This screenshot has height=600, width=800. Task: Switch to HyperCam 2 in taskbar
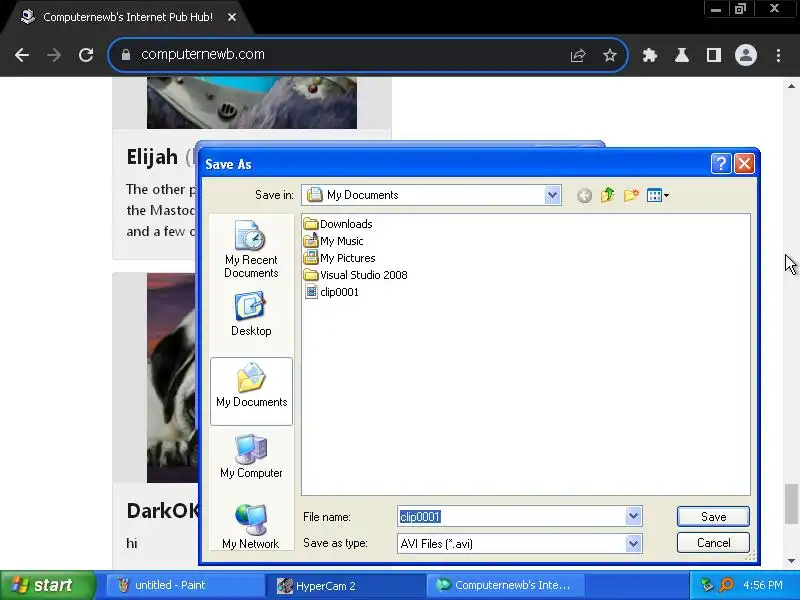[345, 585]
